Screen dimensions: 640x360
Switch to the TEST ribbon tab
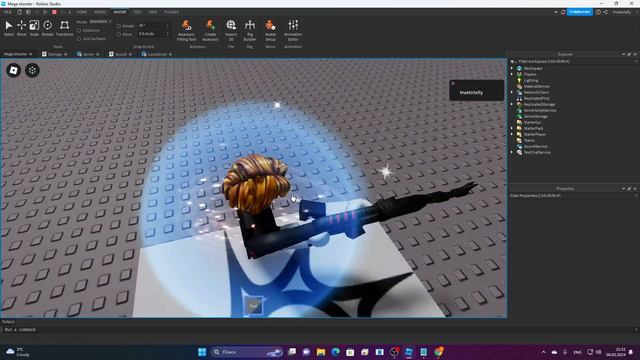[x=137, y=12]
